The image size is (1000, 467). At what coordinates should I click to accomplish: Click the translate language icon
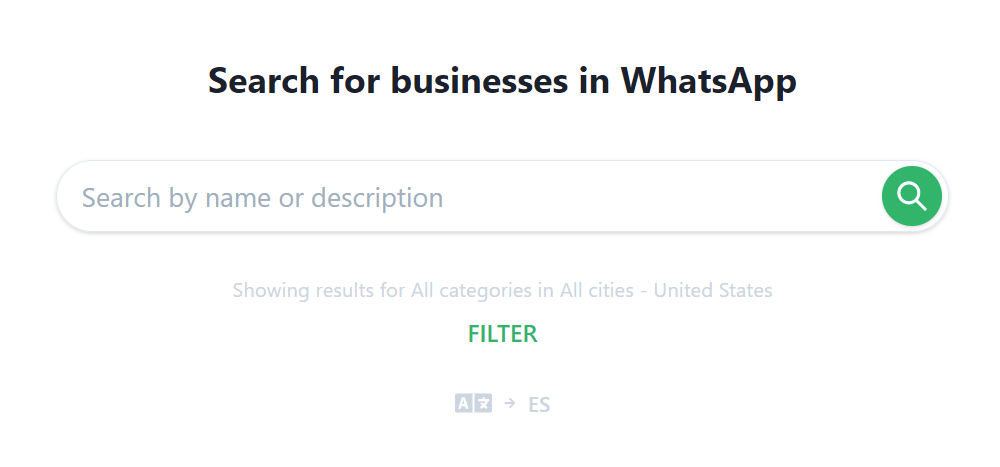[x=473, y=403]
